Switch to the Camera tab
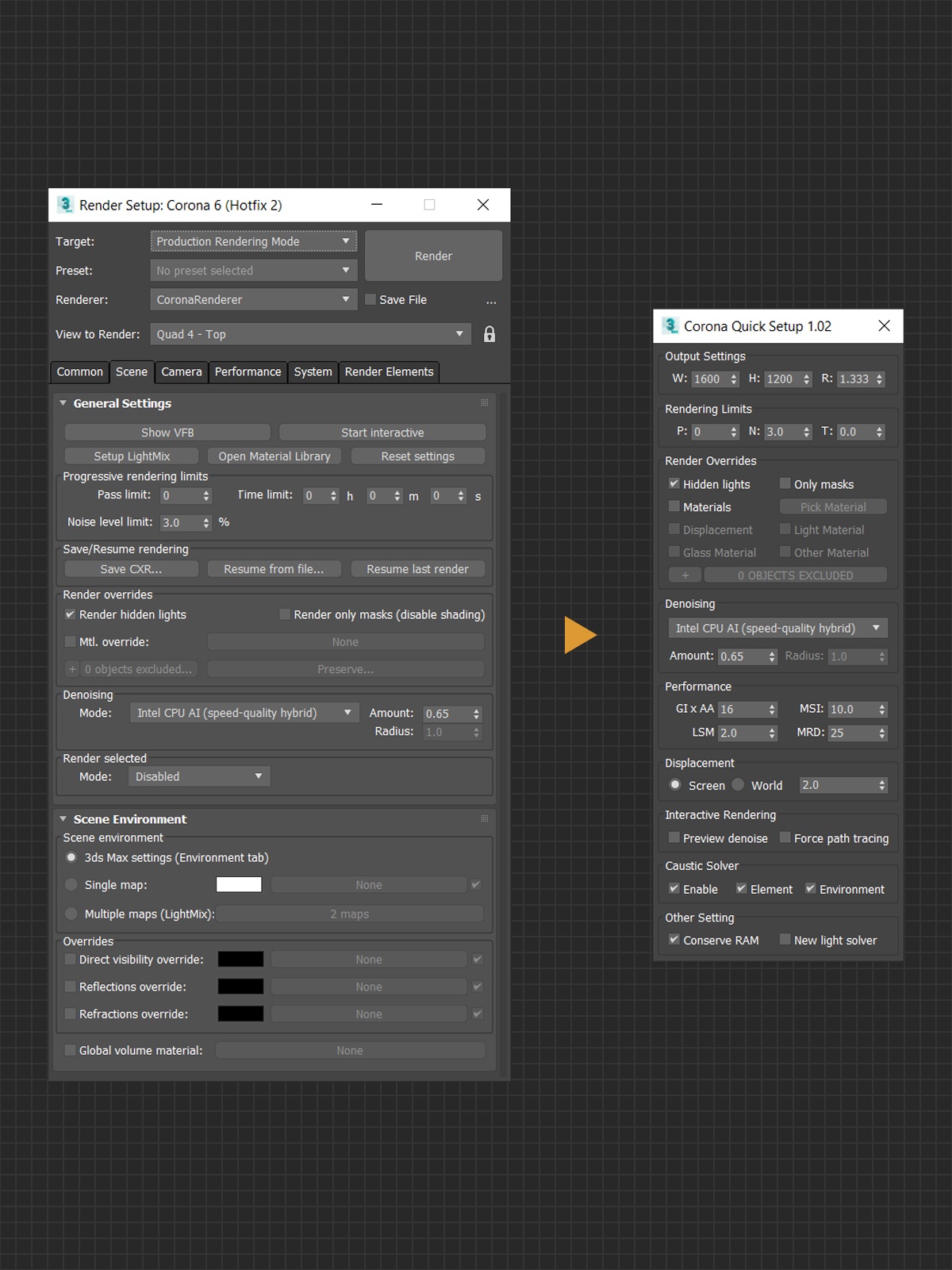This screenshot has width=952, height=1270. [x=182, y=371]
